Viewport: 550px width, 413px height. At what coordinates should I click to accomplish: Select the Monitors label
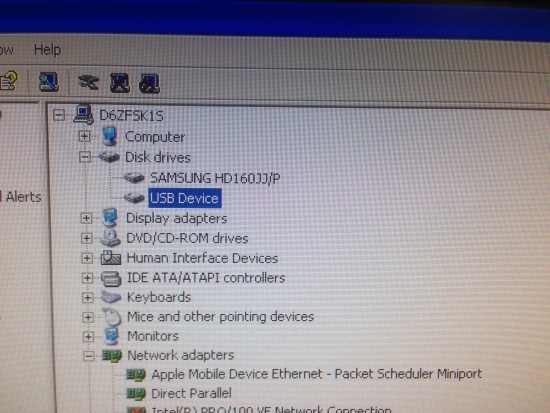click(153, 336)
